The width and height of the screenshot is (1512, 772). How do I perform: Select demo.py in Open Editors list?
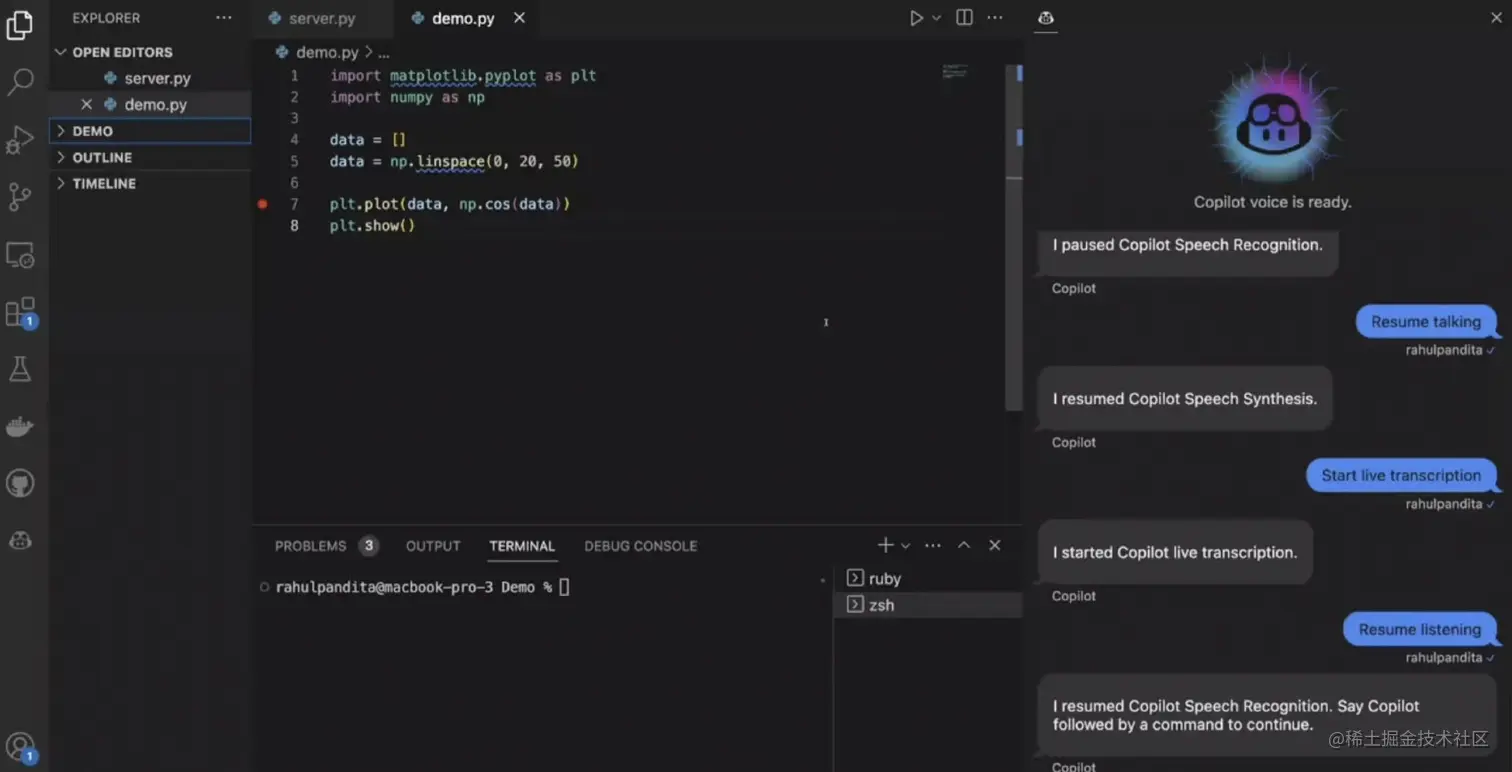tap(150, 104)
